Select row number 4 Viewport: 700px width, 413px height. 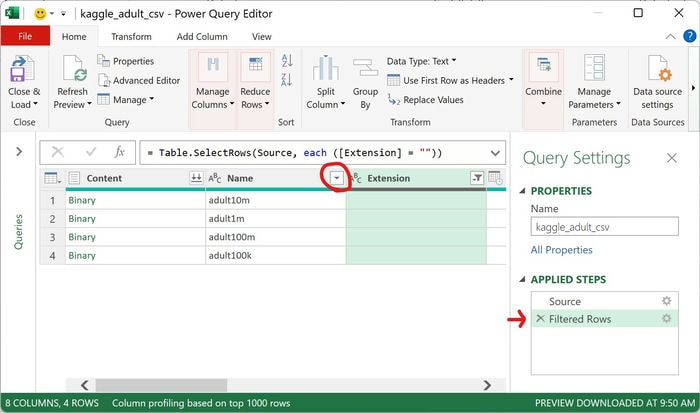click(52, 255)
